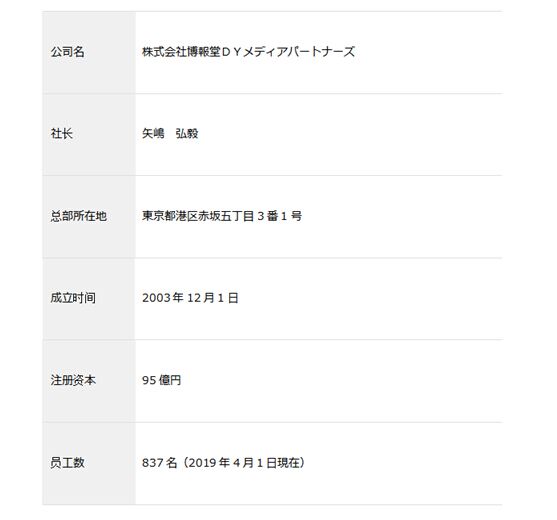Click the 员工数 label cell

pyautogui.click(x=89, y=463)
